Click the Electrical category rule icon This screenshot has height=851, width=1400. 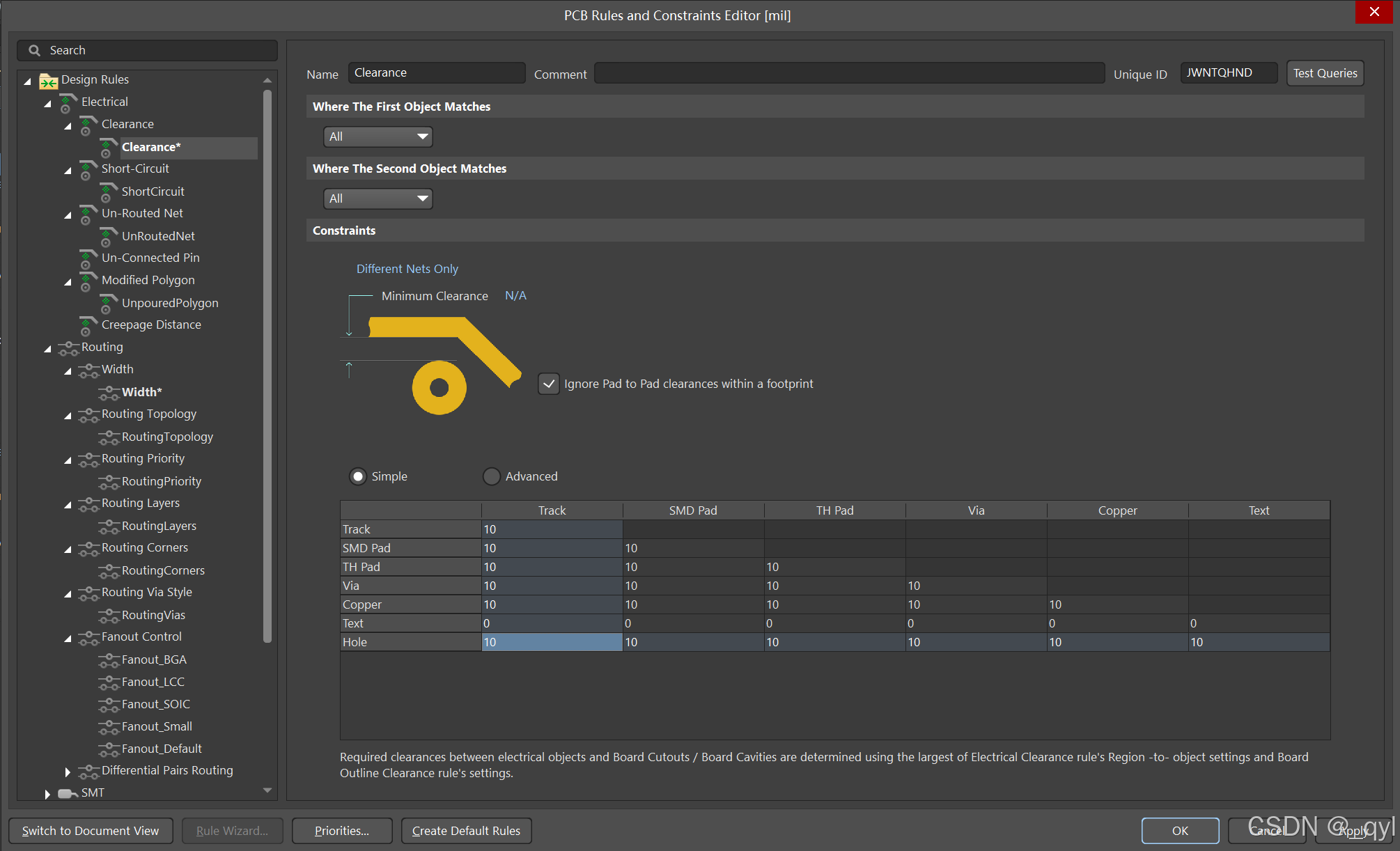click(68, 102)
